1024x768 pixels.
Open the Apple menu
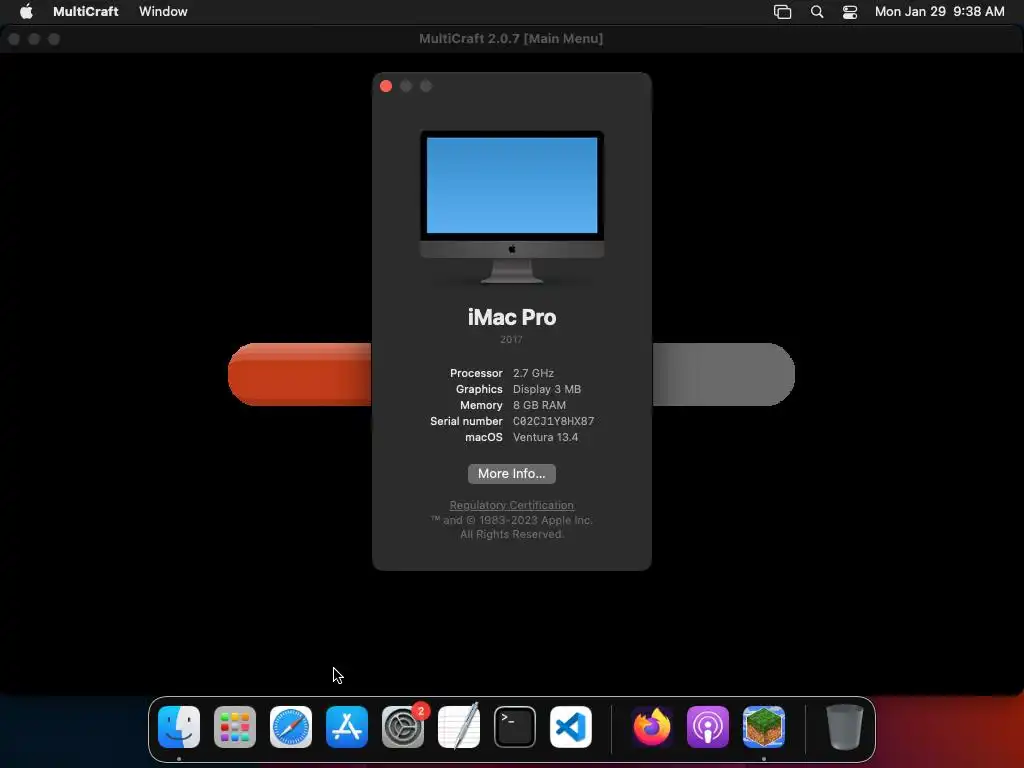click(26, 11)
